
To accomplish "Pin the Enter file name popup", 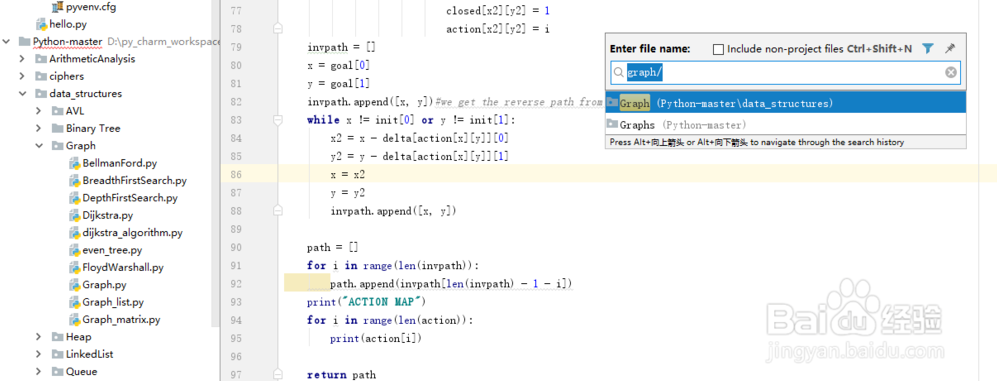I will [950, 48].
